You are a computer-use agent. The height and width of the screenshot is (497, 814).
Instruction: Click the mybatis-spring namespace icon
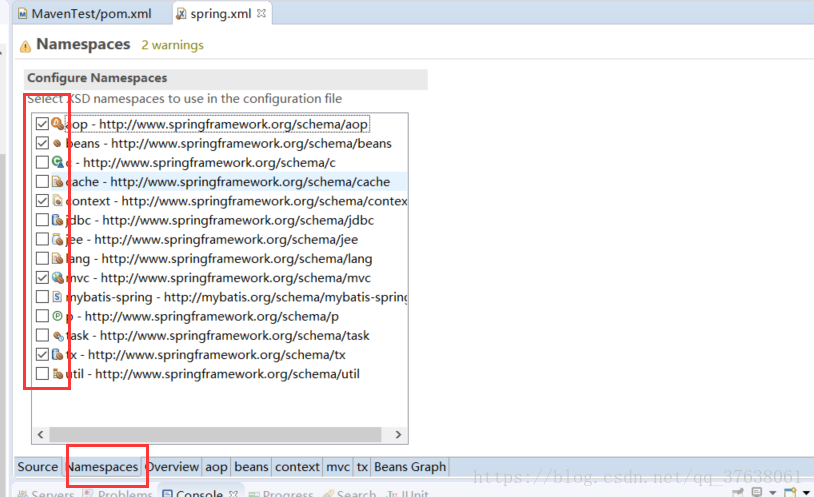(x=57, y=297)
